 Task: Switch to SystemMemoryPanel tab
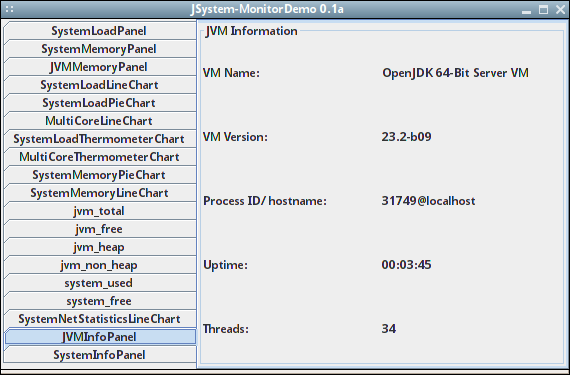[100, 49]
